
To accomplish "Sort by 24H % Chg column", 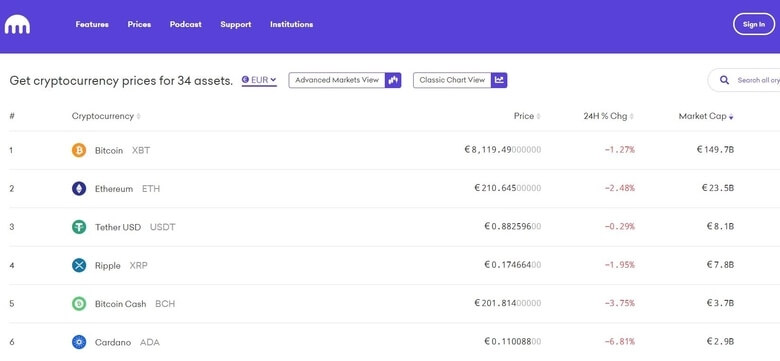I will pyautogui.click(x=608, y=116).
